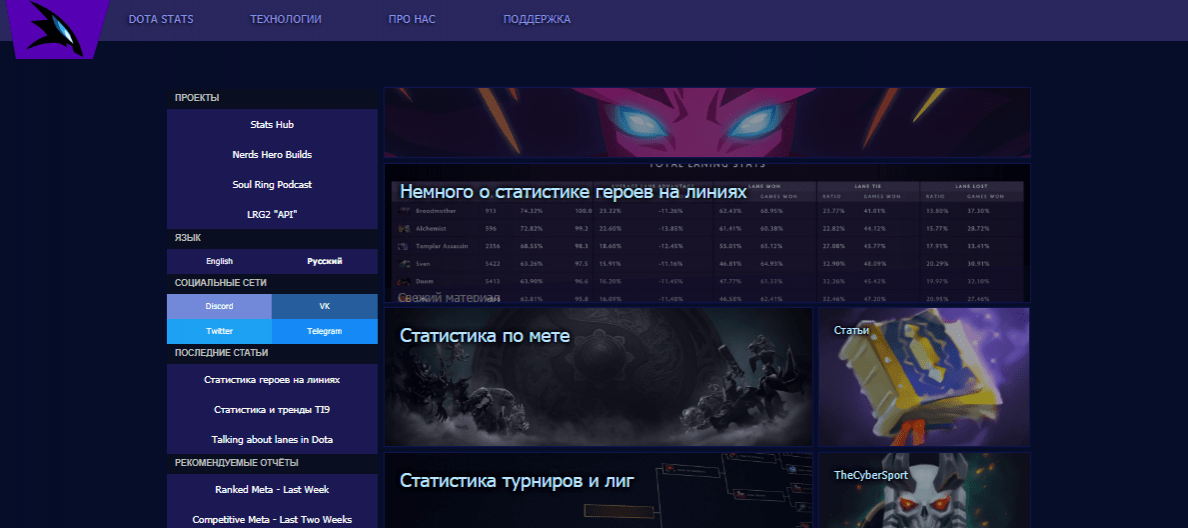1188x528 pixels.
Task: Open the DOTA STATS menu
Action: click(x=161, y=20)
